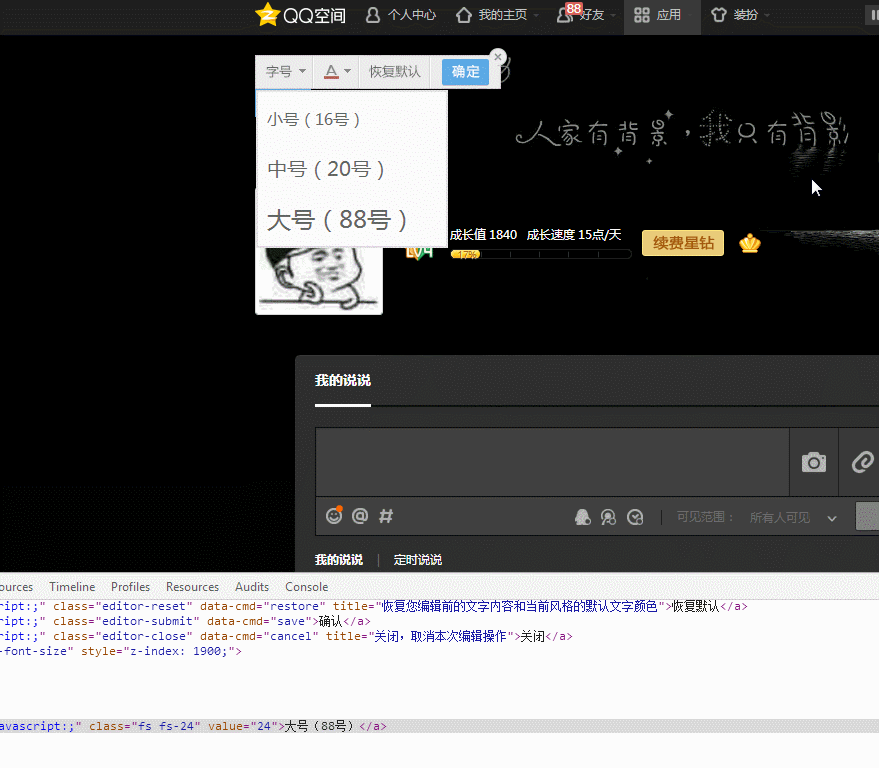The height and width of the screenshot is (768, 879).
Task: Expand the 字号 font size dropdown
Action: click(x=286, y=72)
